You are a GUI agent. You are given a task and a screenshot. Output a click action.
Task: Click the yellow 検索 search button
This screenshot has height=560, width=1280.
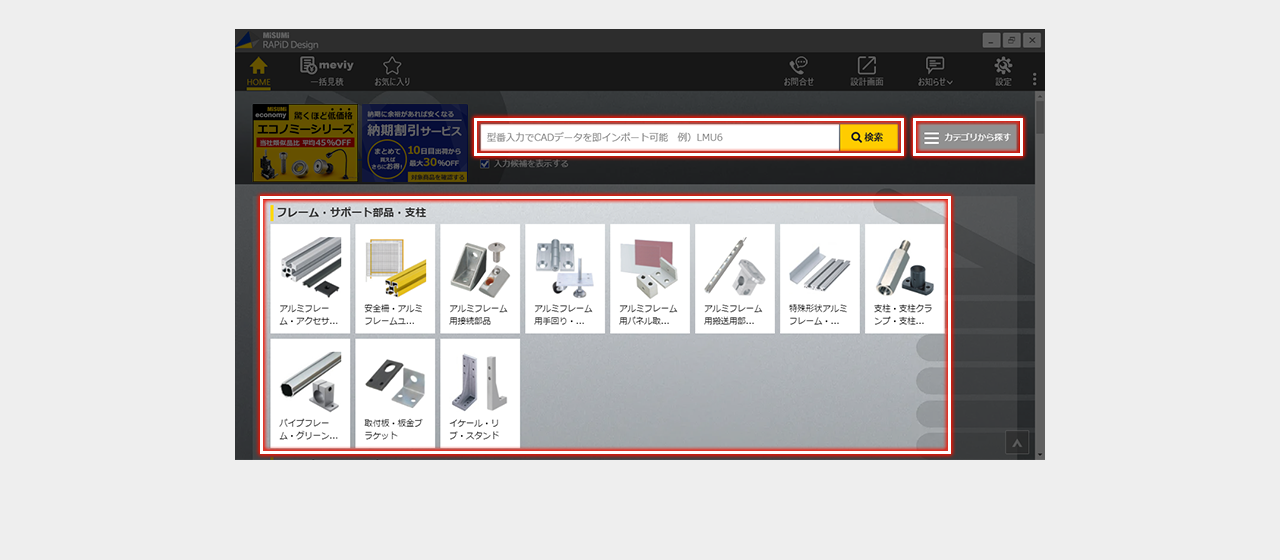coord(868,137)
